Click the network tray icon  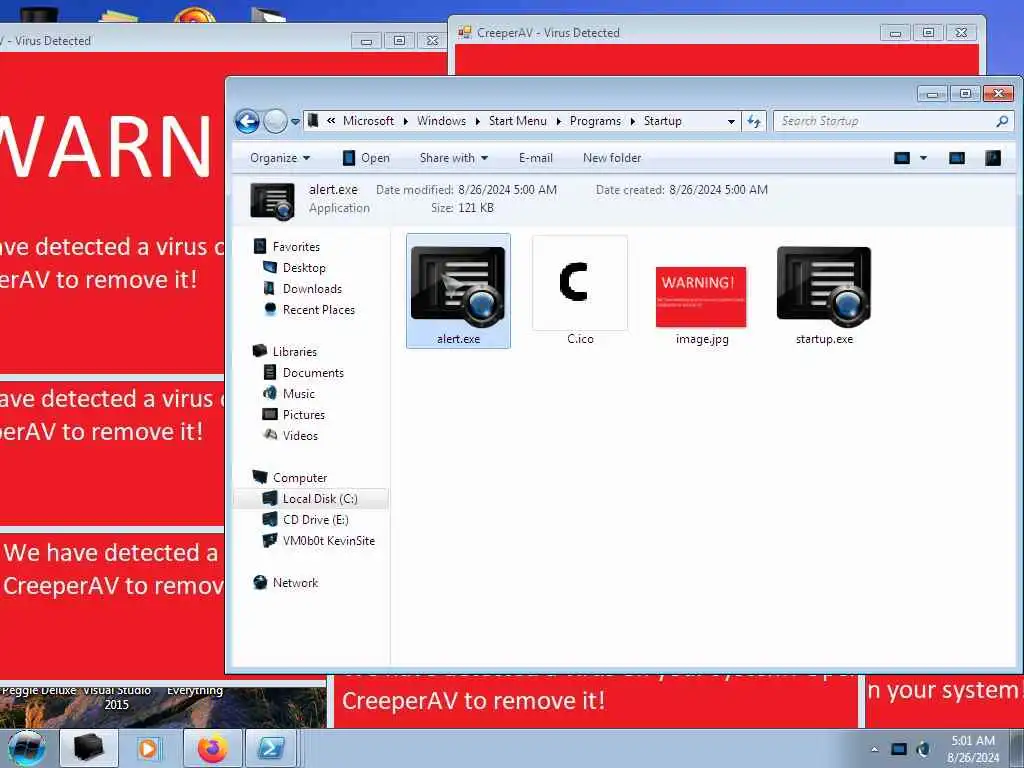point(899,749)
